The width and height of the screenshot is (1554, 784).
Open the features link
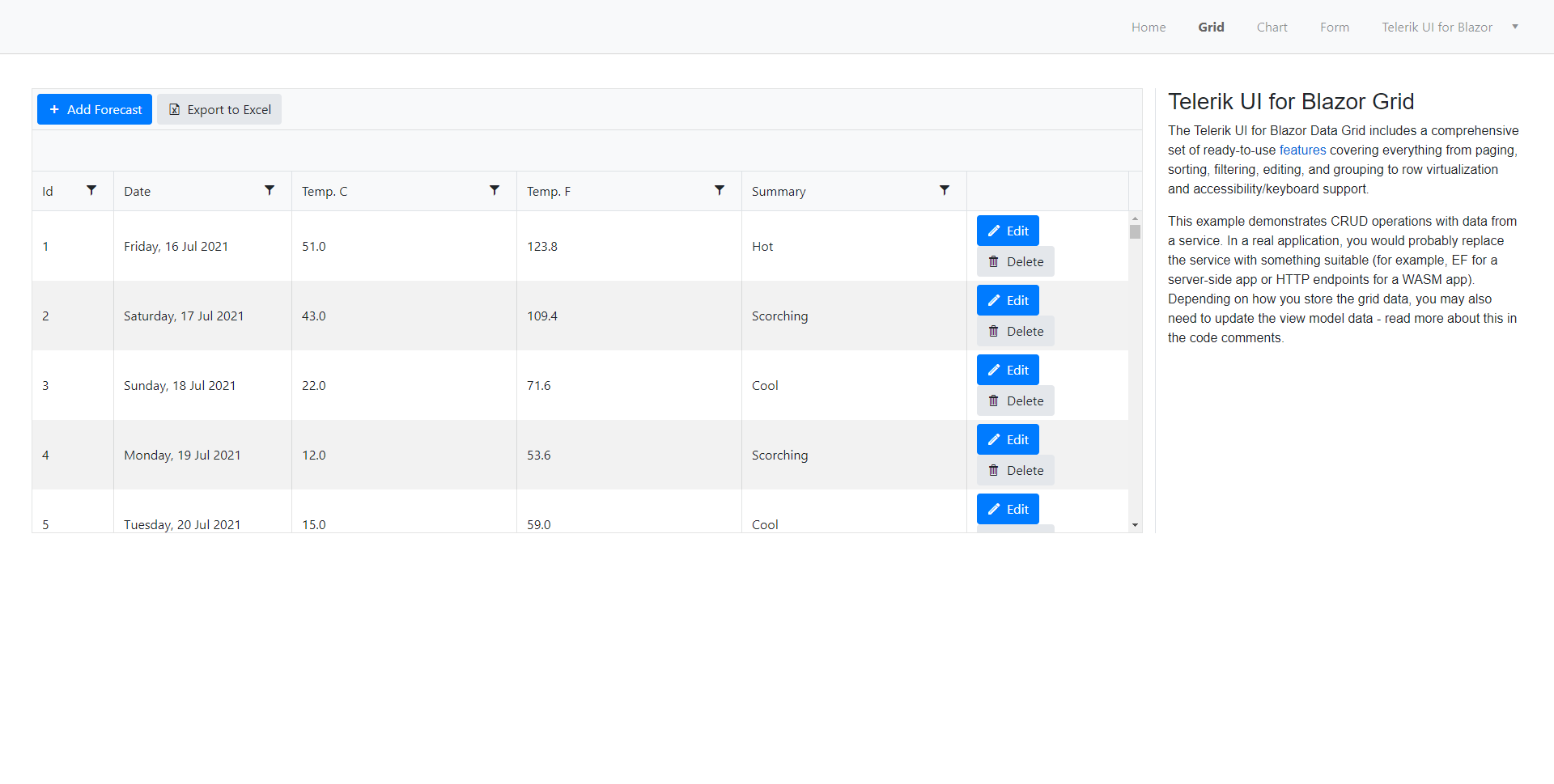(x=1302, y=150)
